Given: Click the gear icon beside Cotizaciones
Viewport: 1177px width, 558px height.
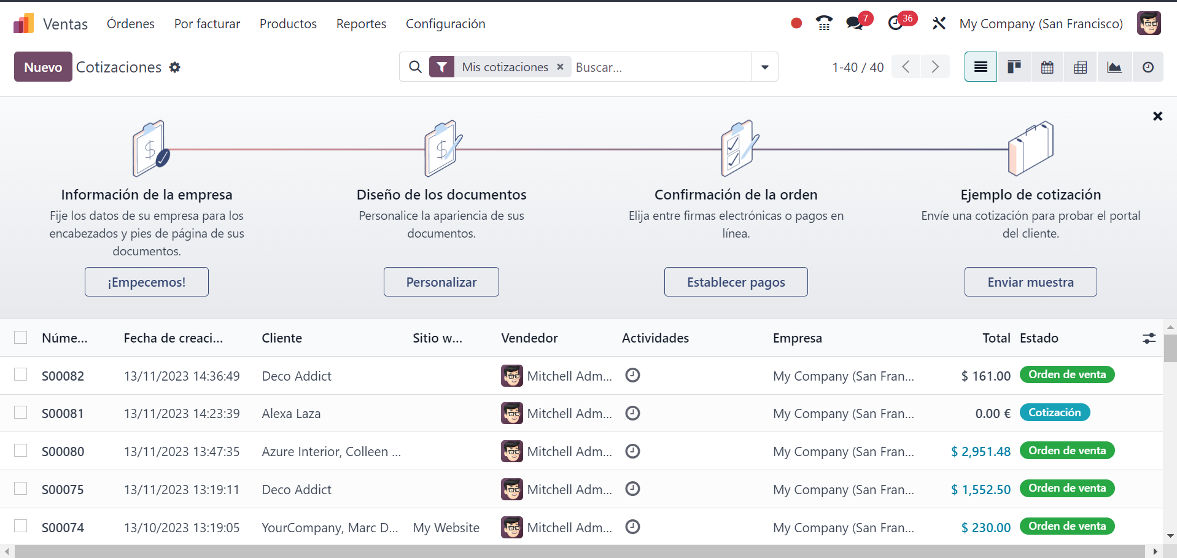Looking at the screenshot, I should pyautogui.click(x=175, y=67).
